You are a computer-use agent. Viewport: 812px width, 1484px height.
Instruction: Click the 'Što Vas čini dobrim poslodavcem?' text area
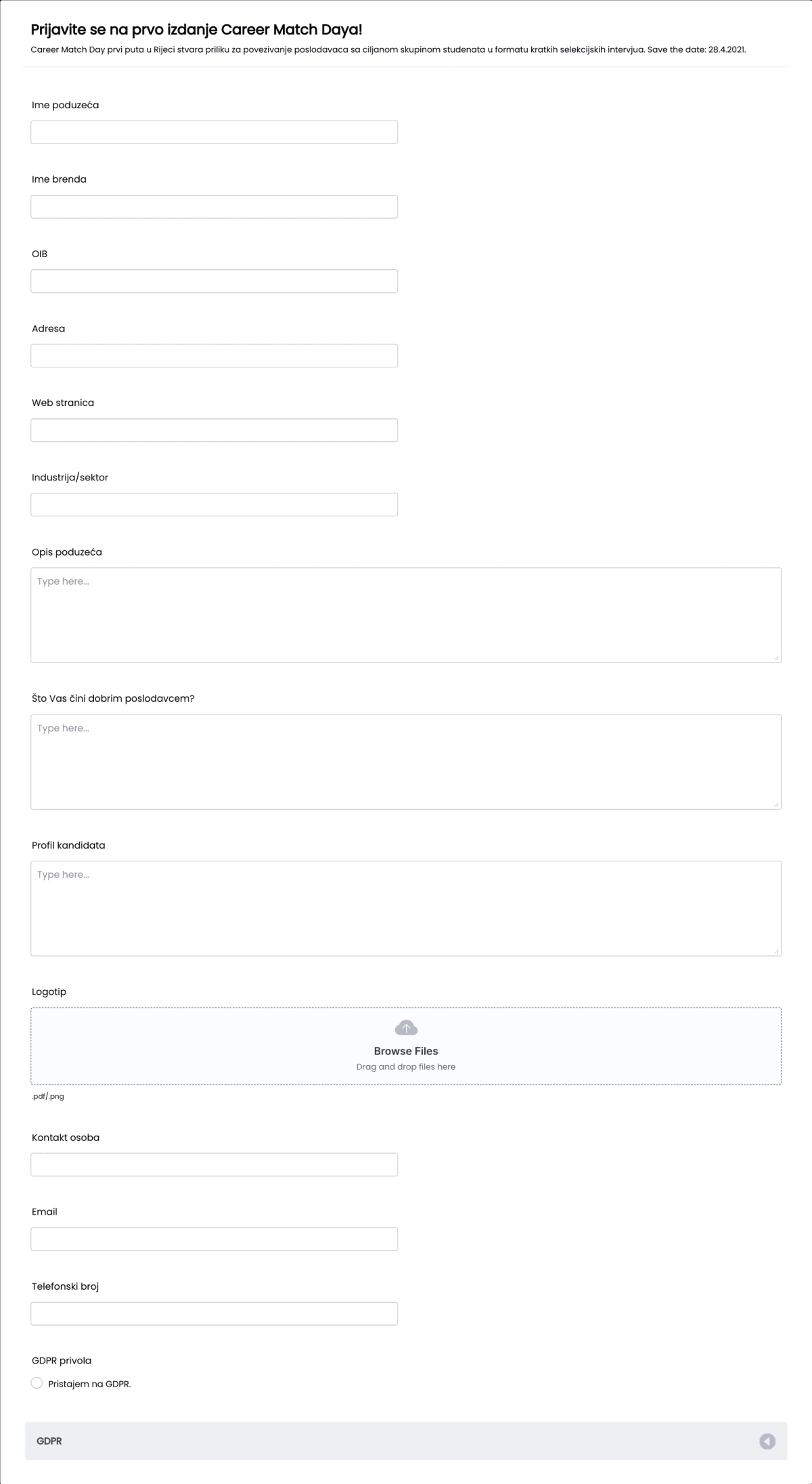tap(406, 758)
